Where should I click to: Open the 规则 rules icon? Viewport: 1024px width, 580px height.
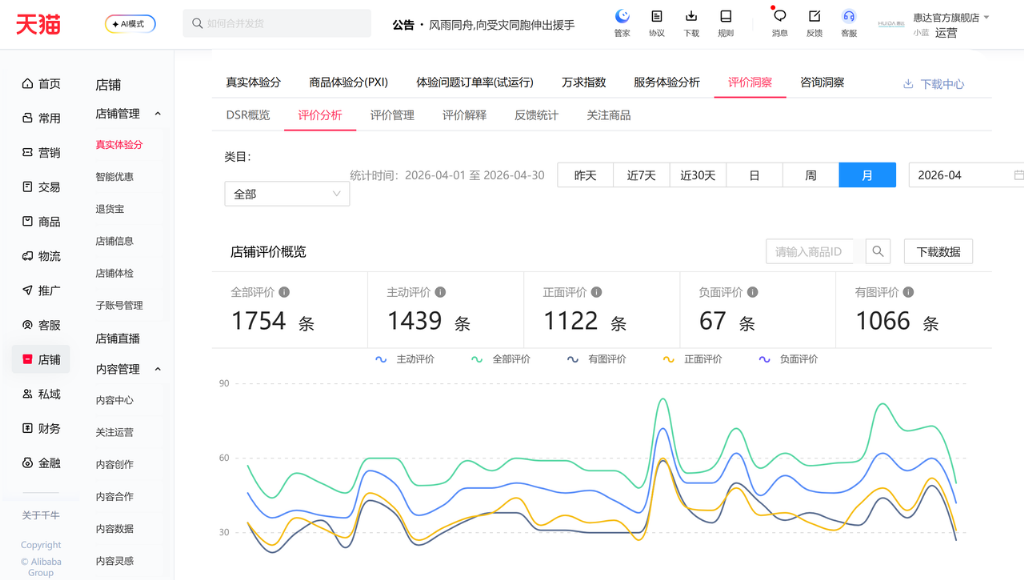(726, 23)
